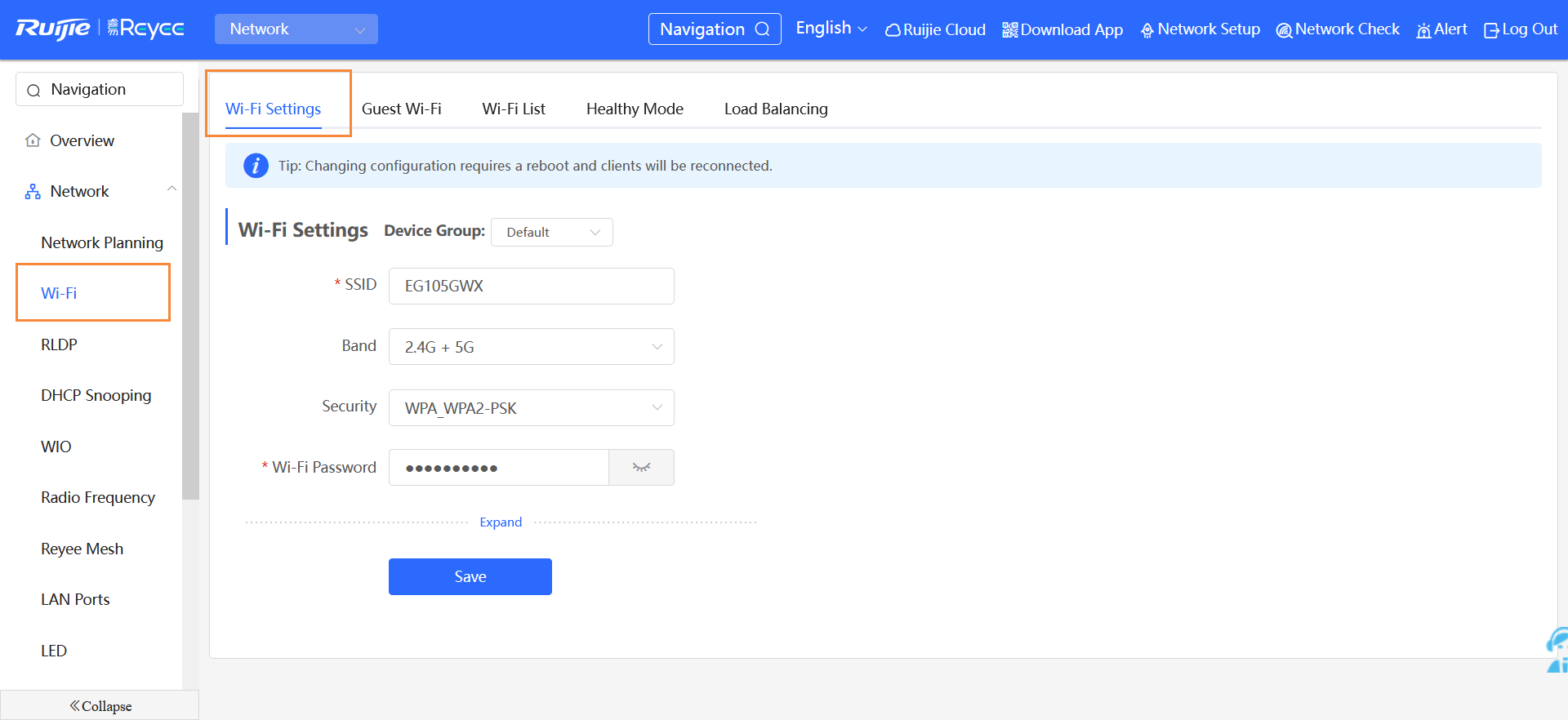Launch Network Setup from top bar
This screenshot has height=720, width=1568.
1147,30
